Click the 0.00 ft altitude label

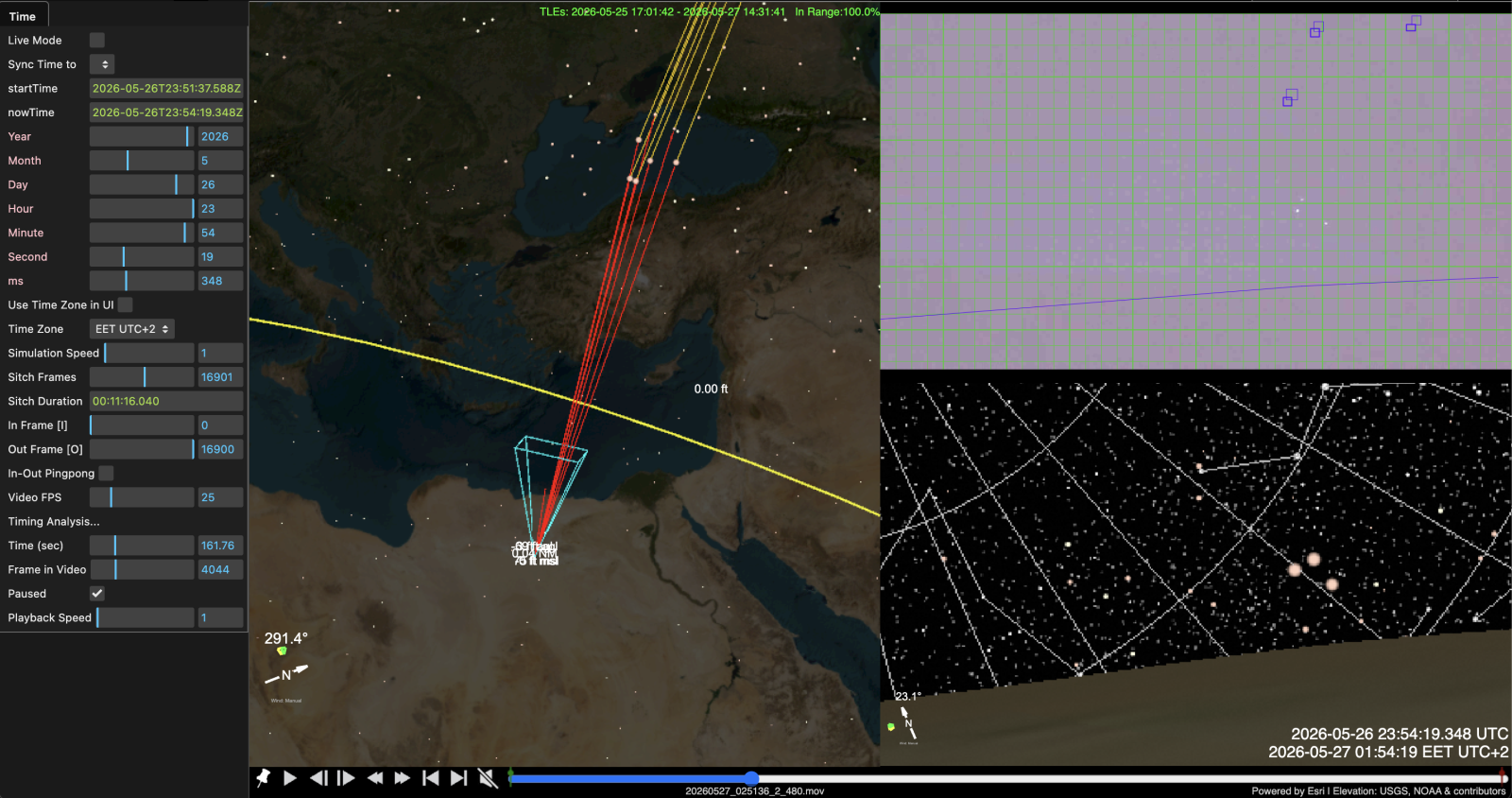(x=711, y=389)
